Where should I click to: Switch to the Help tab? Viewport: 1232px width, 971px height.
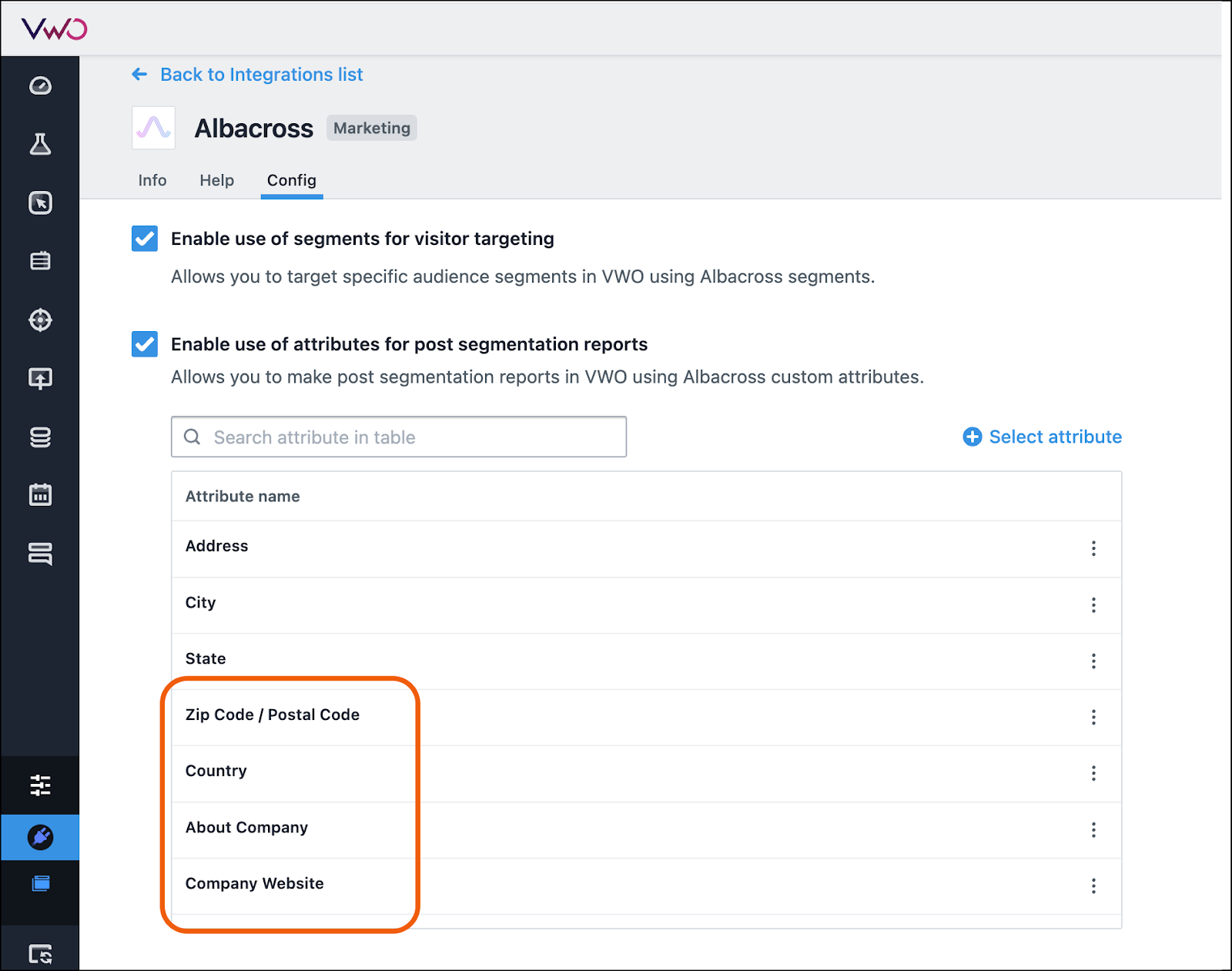click(216, 180)
